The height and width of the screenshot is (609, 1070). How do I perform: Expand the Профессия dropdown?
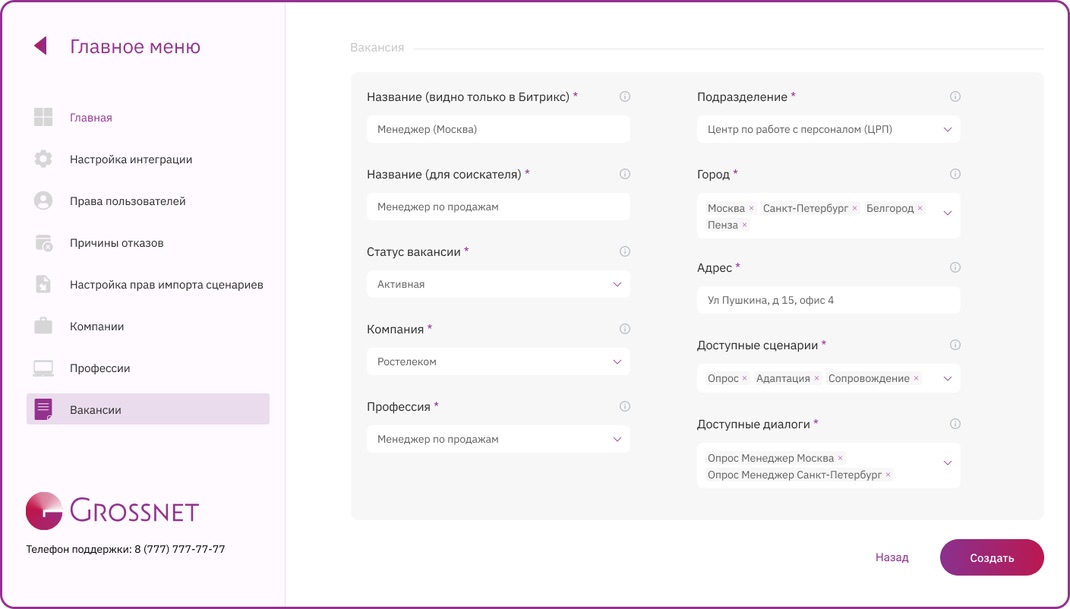click(x=498, y=439)
